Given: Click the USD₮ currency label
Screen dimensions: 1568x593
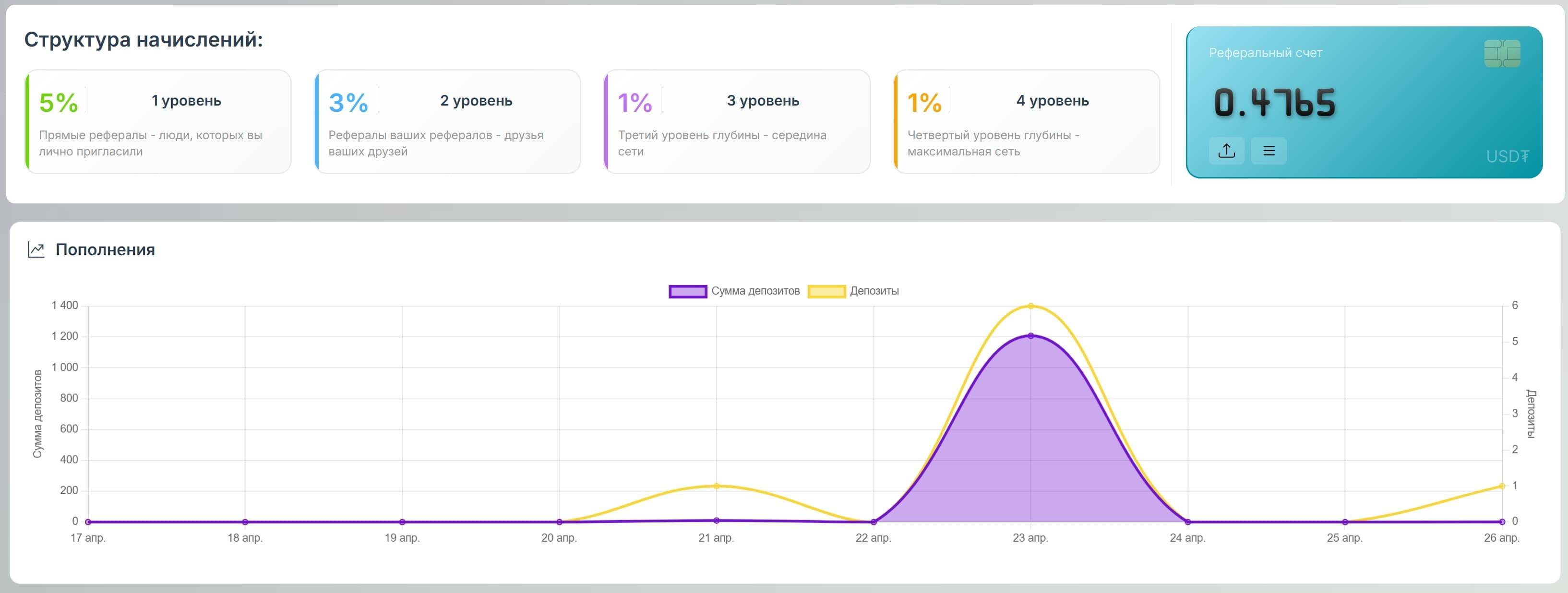Looking at the screenshot, I should pyautogui.click(x=1507, y=157).
